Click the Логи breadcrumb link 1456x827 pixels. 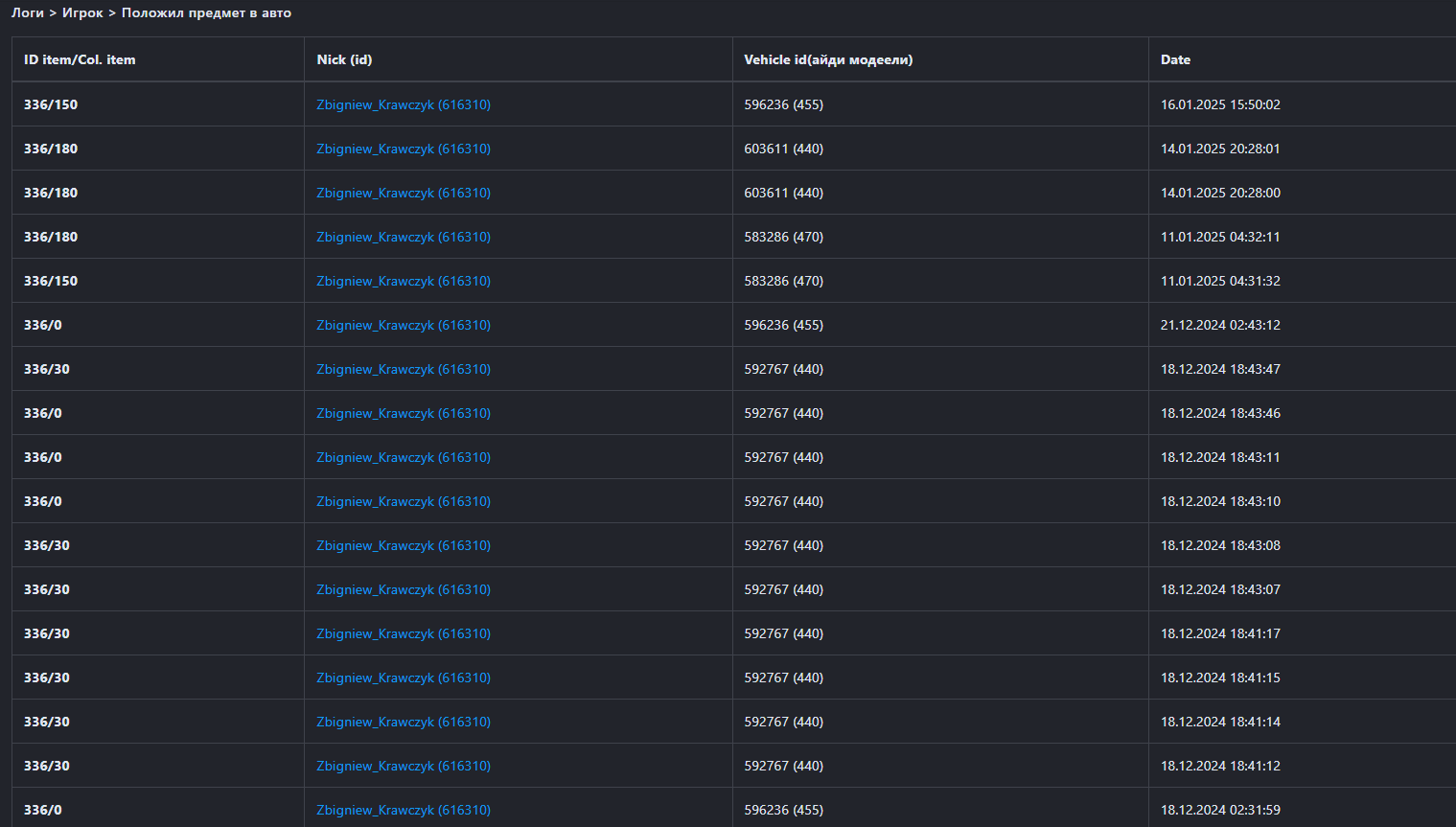click(x=28, y=12)
